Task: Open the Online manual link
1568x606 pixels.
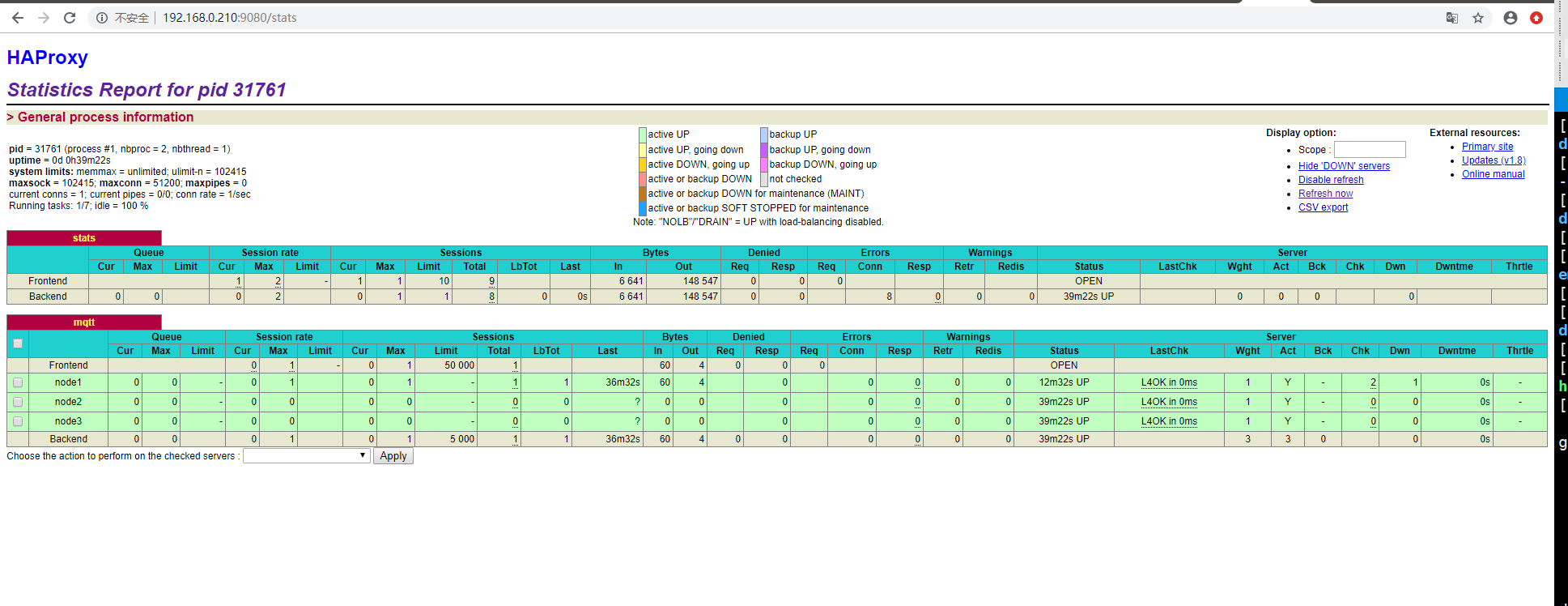Action: pos(1493,174)
